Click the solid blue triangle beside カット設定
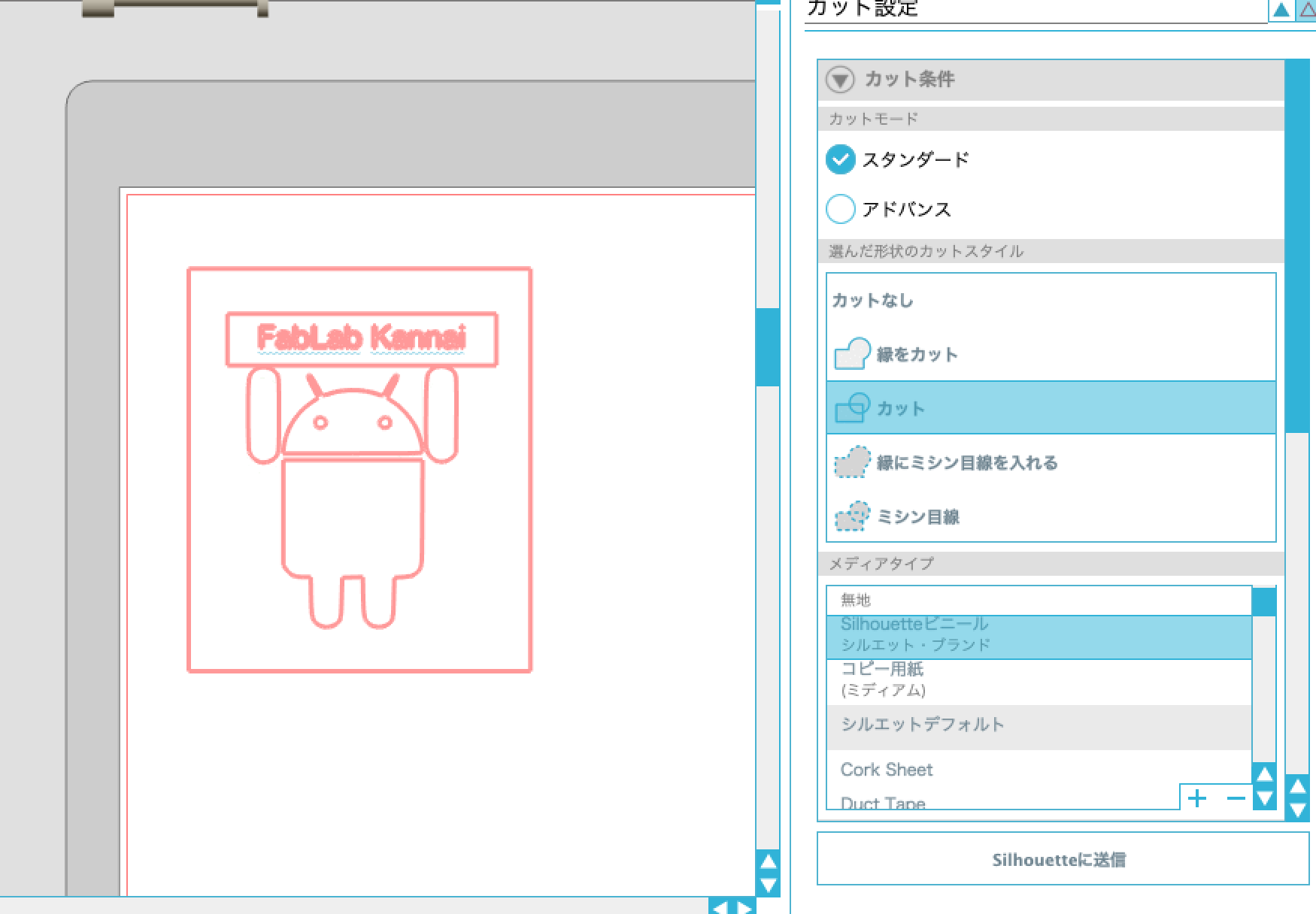 1281,10
